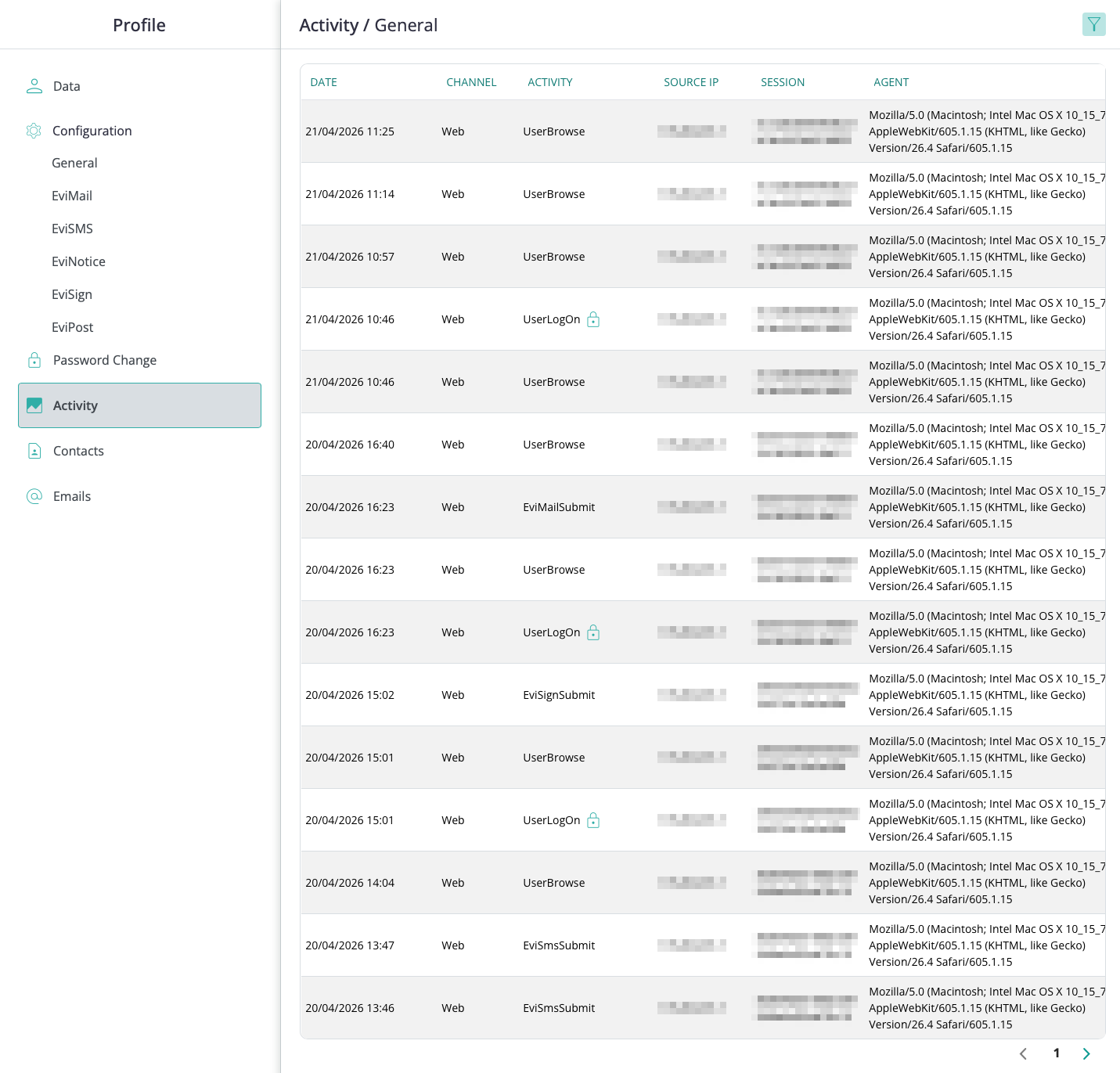Select the date 21/04/2026 11:14
Viewport: 1120px width, 1073px height.
tap(350, 194)
